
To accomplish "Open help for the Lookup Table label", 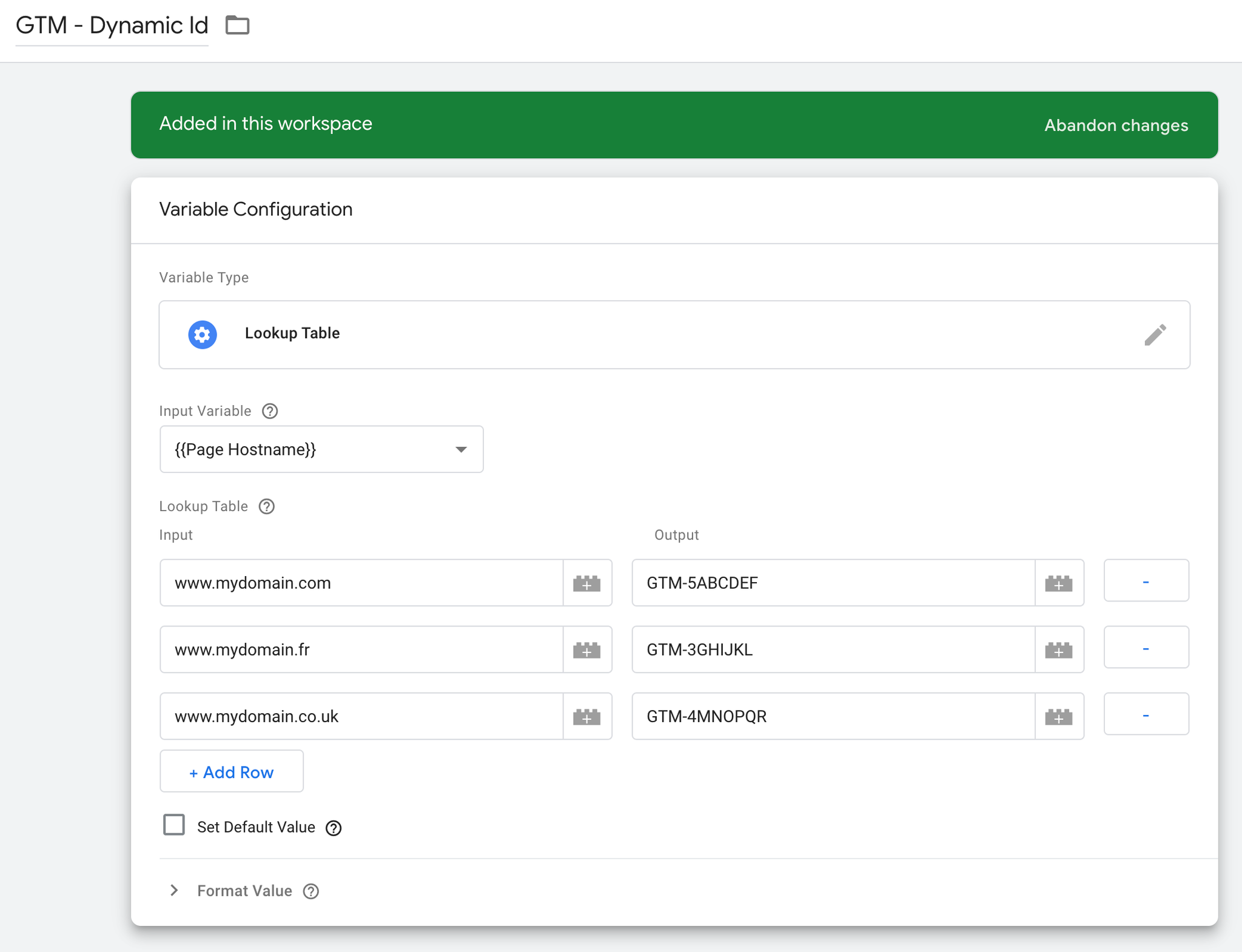I will (x=267, y=506).
